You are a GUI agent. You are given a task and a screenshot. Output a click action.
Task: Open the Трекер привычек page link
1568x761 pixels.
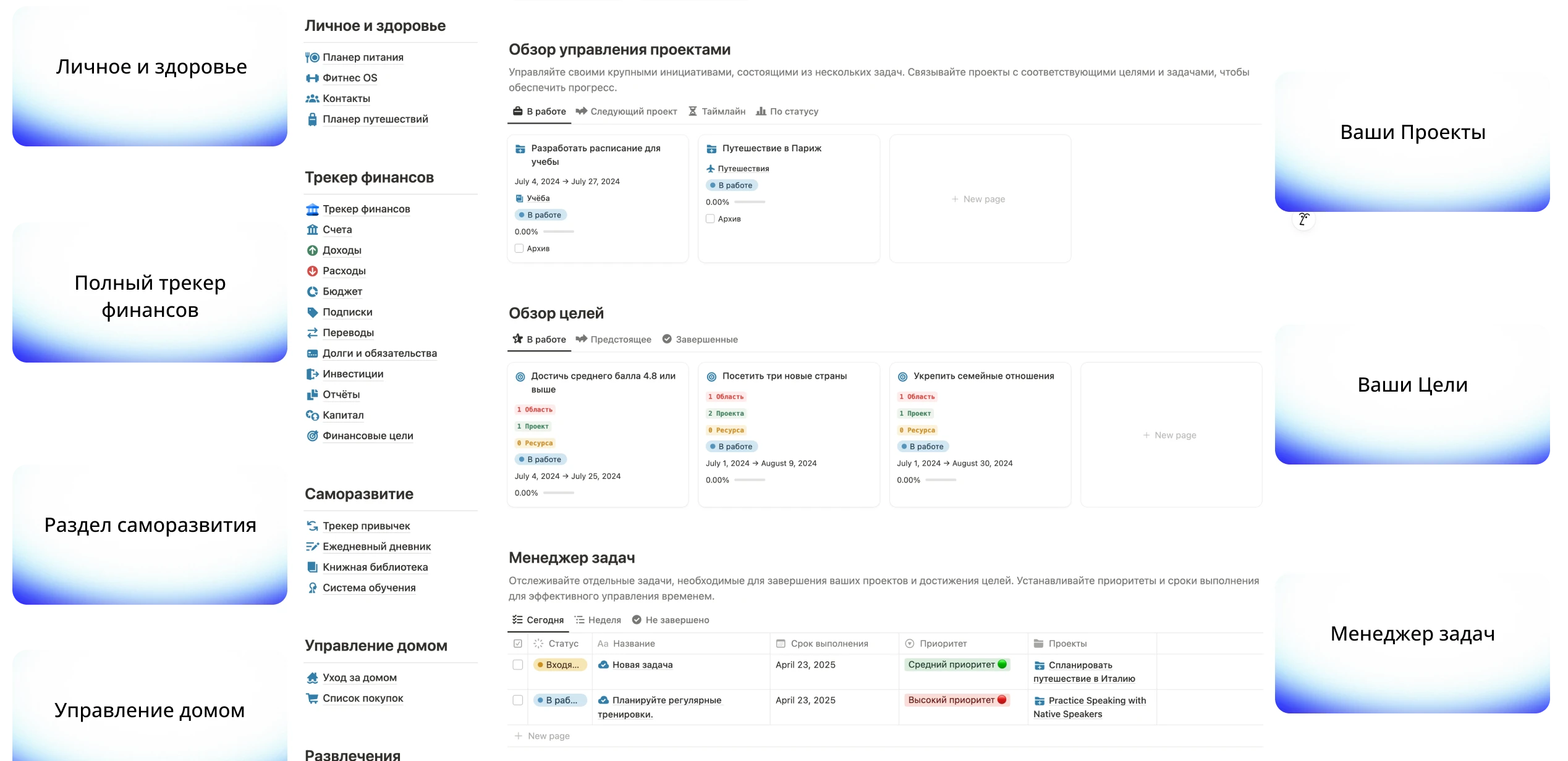366,526
